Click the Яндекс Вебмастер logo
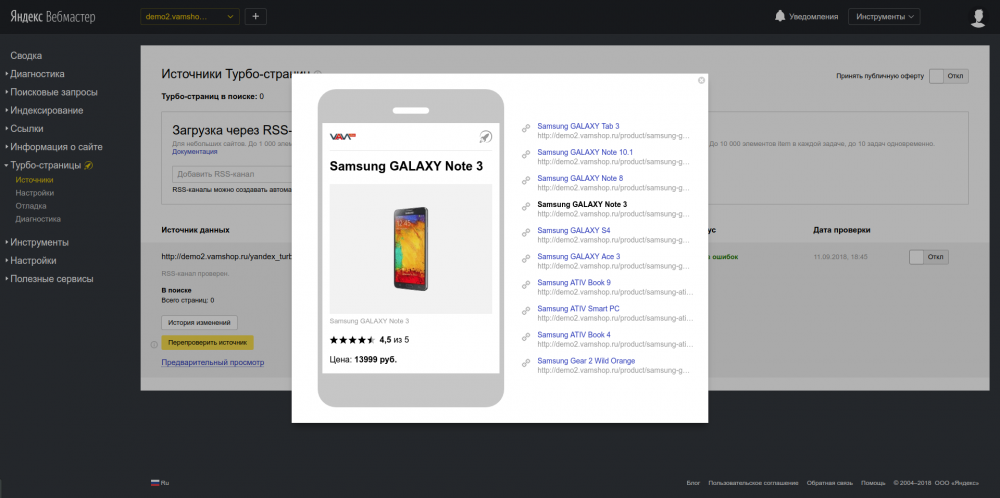This screenshot has width=1000, height=498. point(52,17)
